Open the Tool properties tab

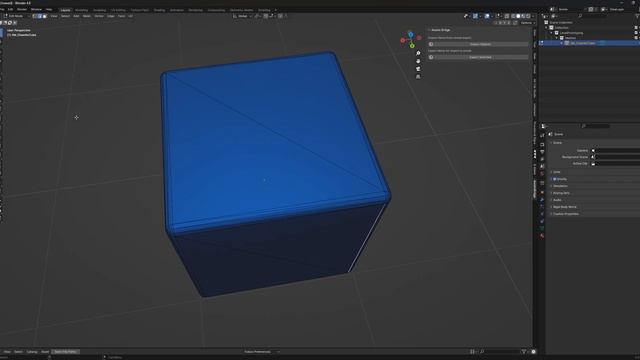click(542, 135)
